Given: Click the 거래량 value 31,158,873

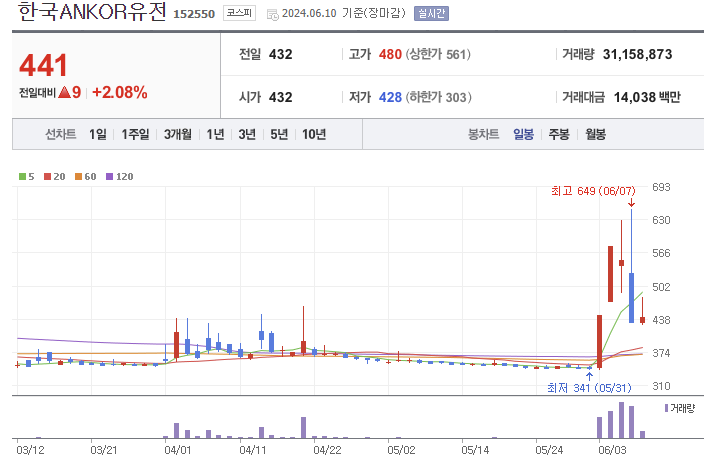Looking at the screenshot, I should tap(638, 54).
